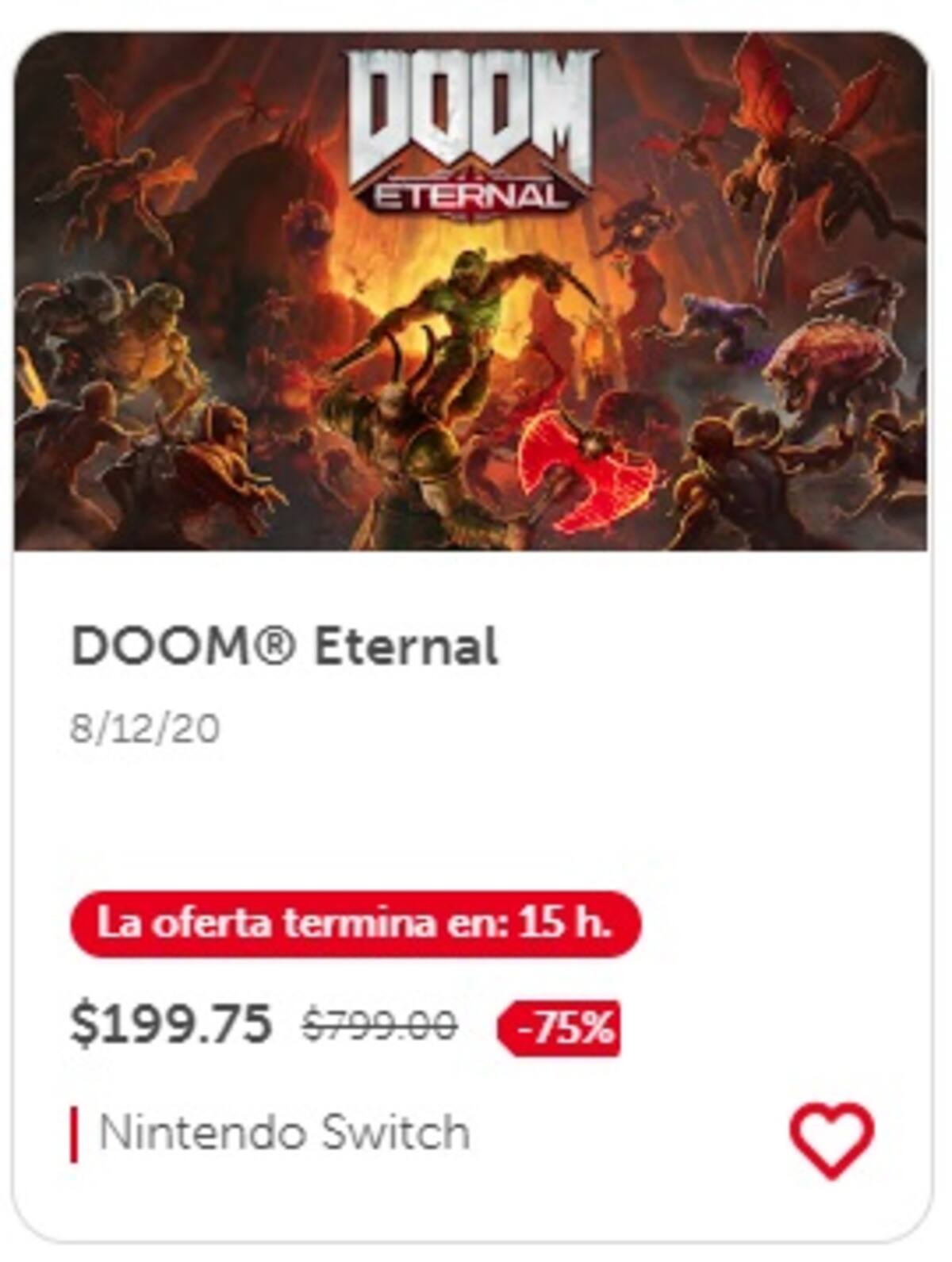Click the empty white area below the release date
This screenshot has width=952, height=1262.
(470, 817)
